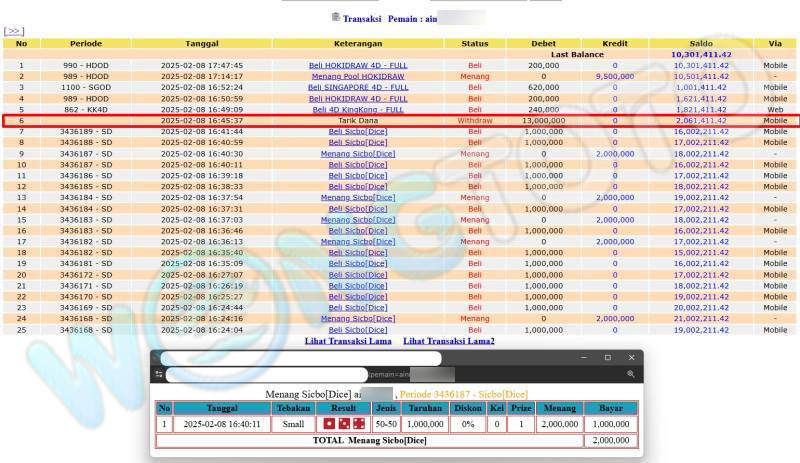Maximize the Sicbo result popup window
800x463 pixels.
pyautogui.click(x=607, y=357)
